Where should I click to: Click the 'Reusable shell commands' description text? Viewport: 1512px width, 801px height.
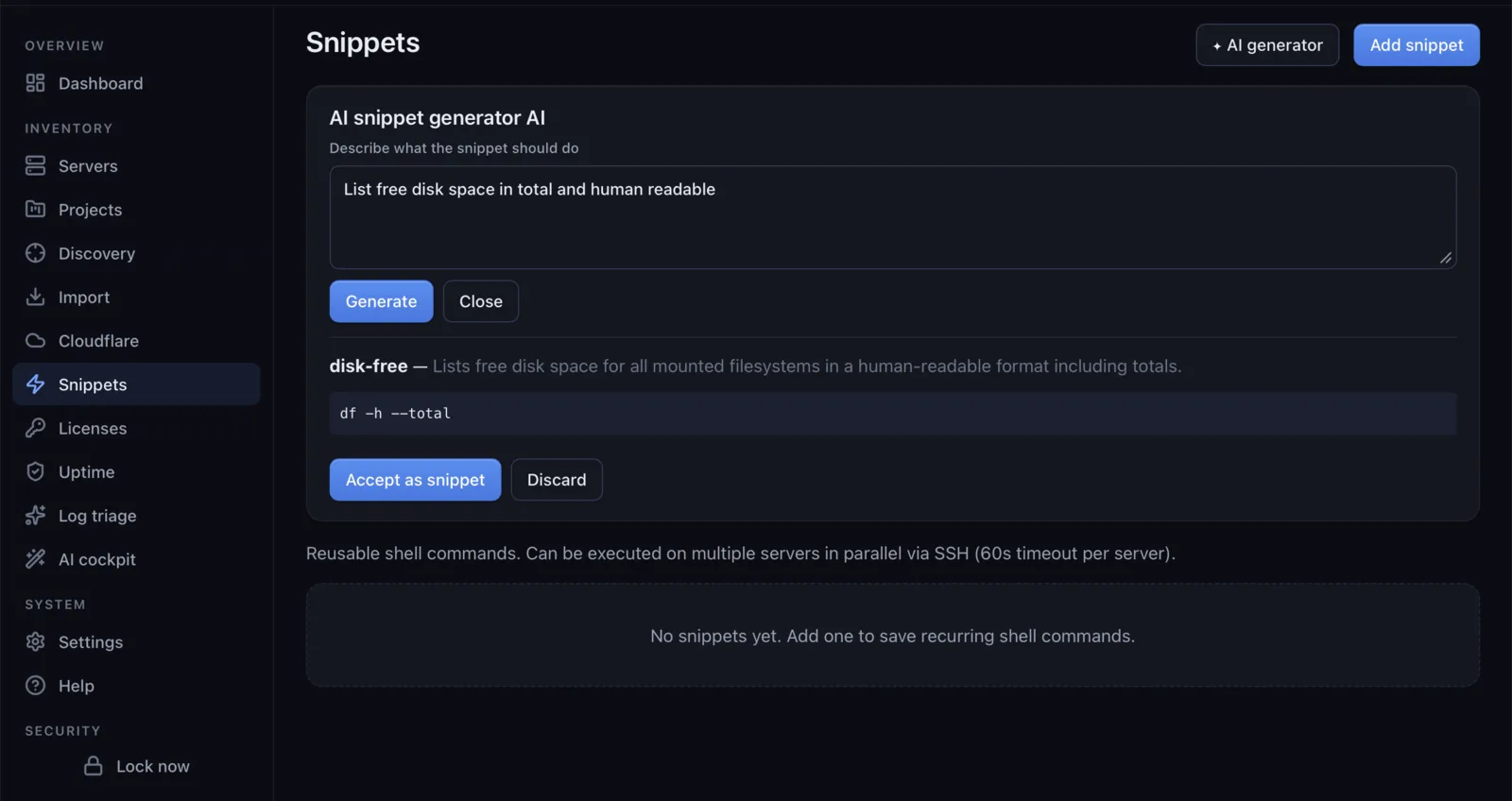pos(741,553)
